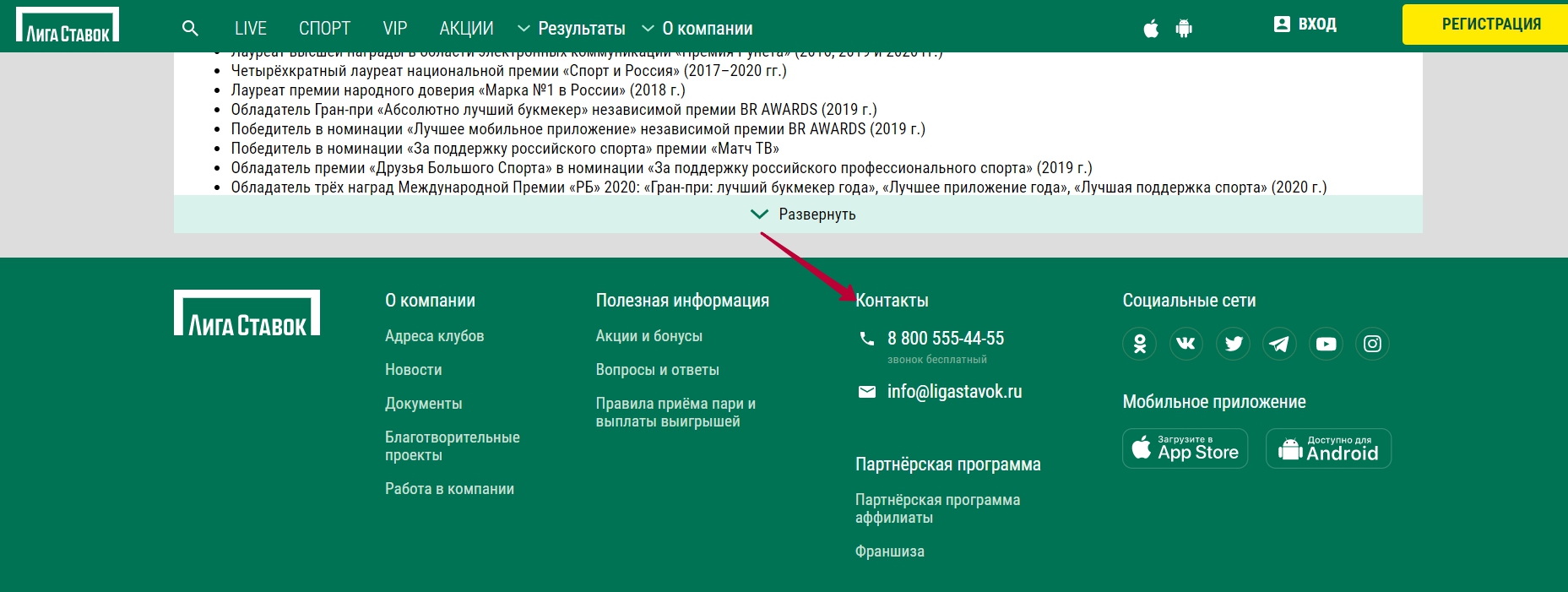Open Благотворительные проекты link
The width and height of the screenshot is (1568, 592).
pos(453,446)
